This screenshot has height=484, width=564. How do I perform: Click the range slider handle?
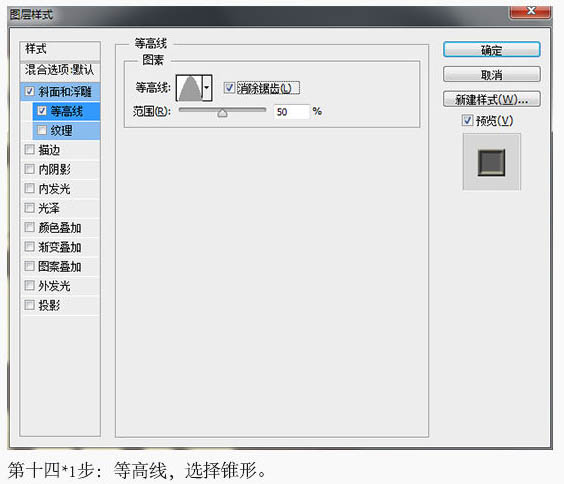coord(222,113)
